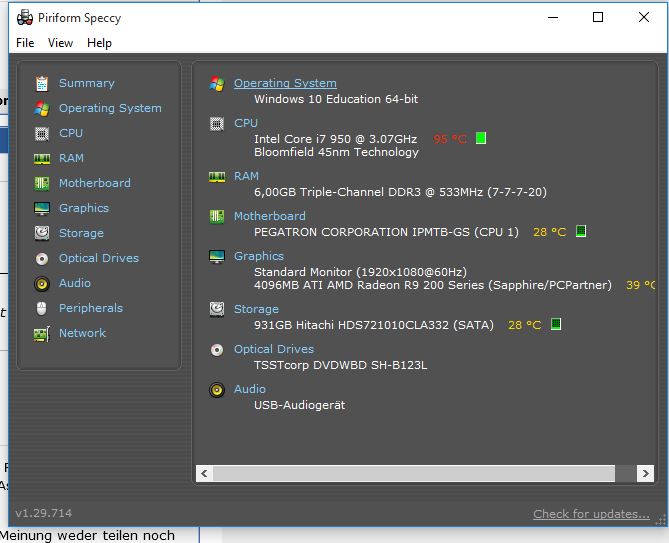This screenshot has width=669, height=543.
Task: Click the Audio heading in summary pane
Action: click(x=250, y=389)
